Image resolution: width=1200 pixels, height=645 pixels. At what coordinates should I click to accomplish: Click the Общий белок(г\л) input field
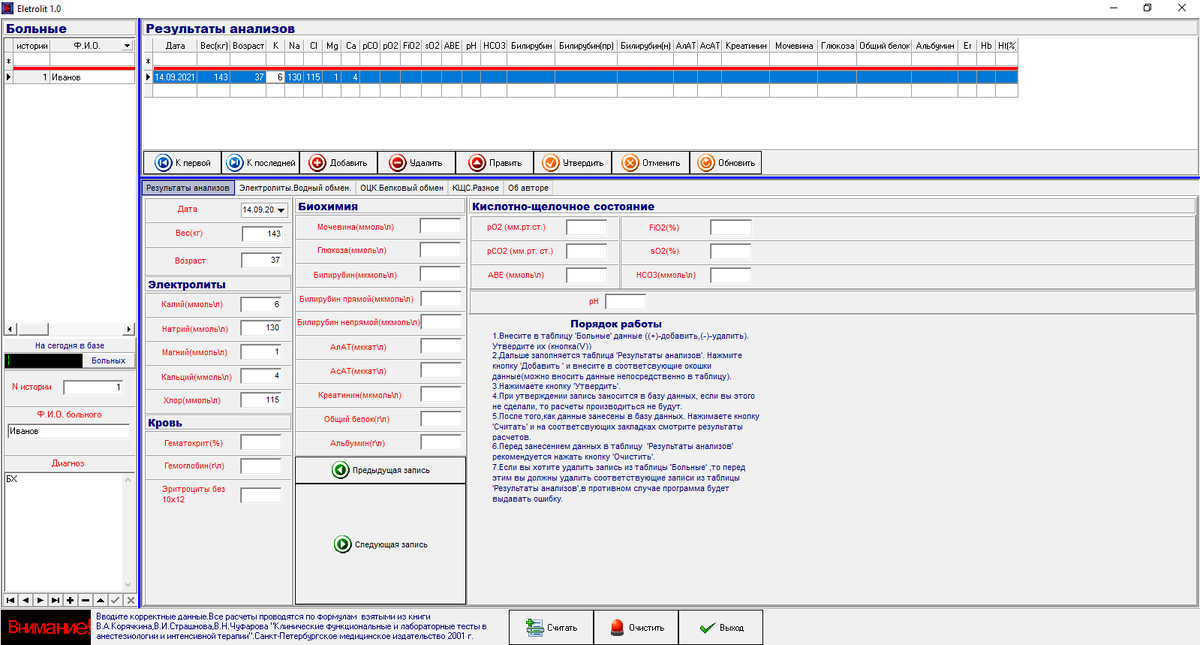[x=440, y=418]
